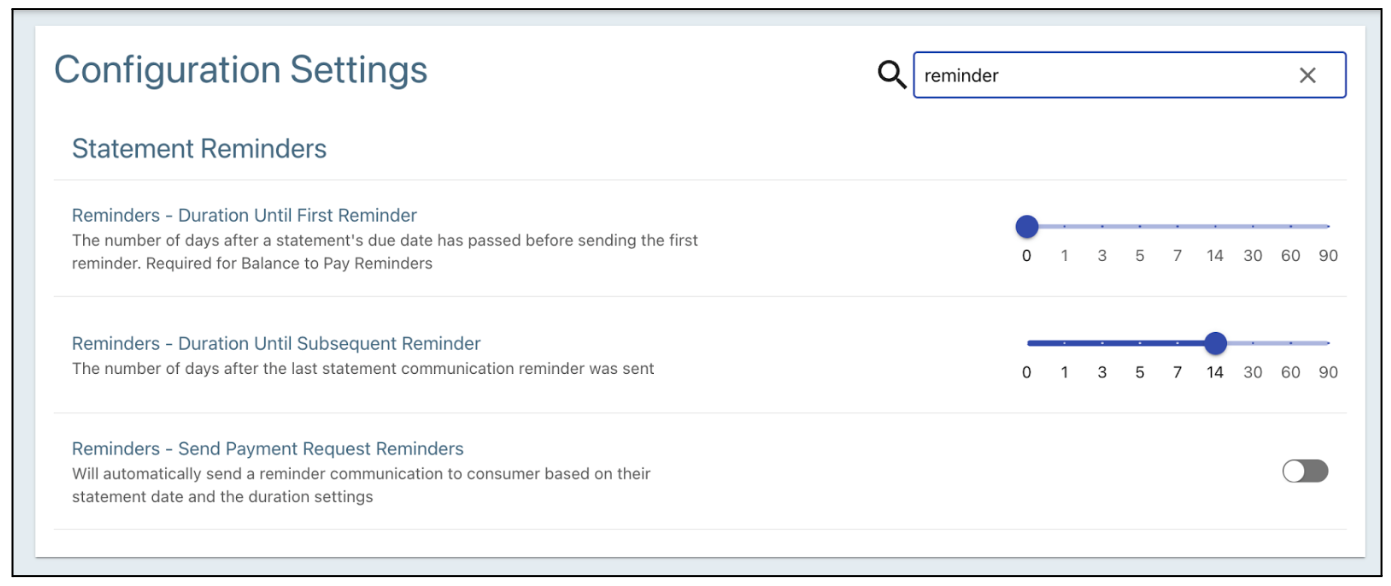Image resolution: width=1391 pixels, height=586 pixels.
Task: Set Subsequent Reminder slider to 30
Action: (1253, 343)
